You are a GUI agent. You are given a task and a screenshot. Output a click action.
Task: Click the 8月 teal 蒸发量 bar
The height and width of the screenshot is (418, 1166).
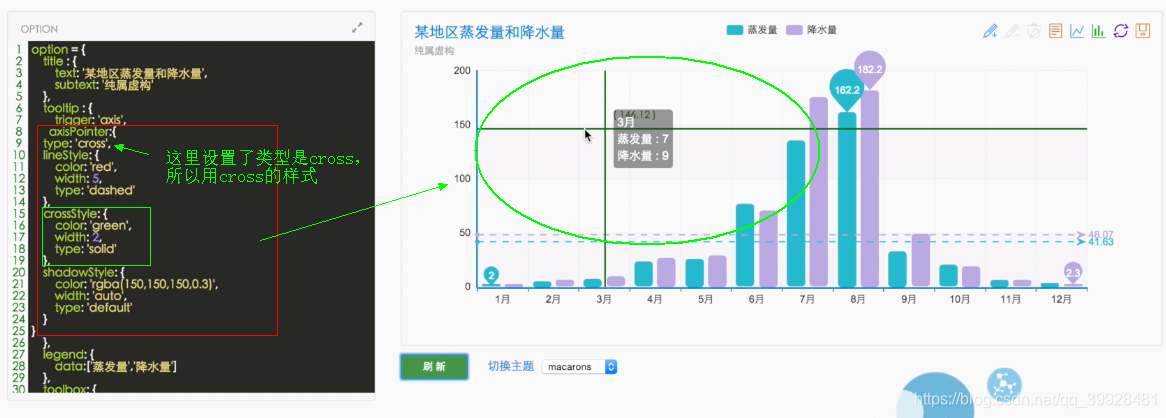[x=847, y=199]
